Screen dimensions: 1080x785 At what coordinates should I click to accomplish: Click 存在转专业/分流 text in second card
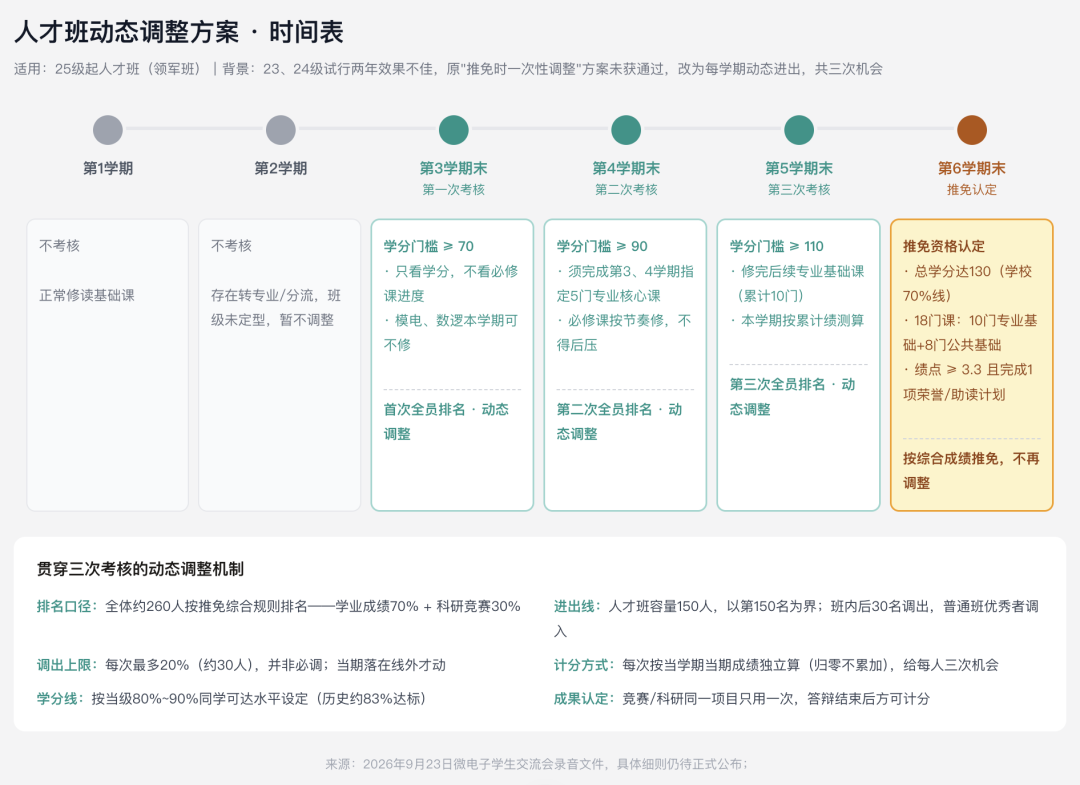(276, 308)
